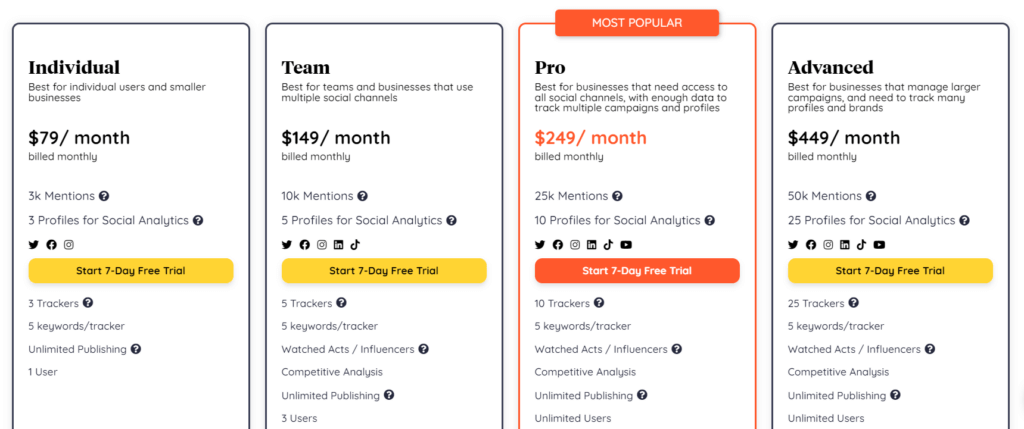Click the YouTube icon in the Pro plan
Screen dimensions: 1024x429
(x=626, y=245)
